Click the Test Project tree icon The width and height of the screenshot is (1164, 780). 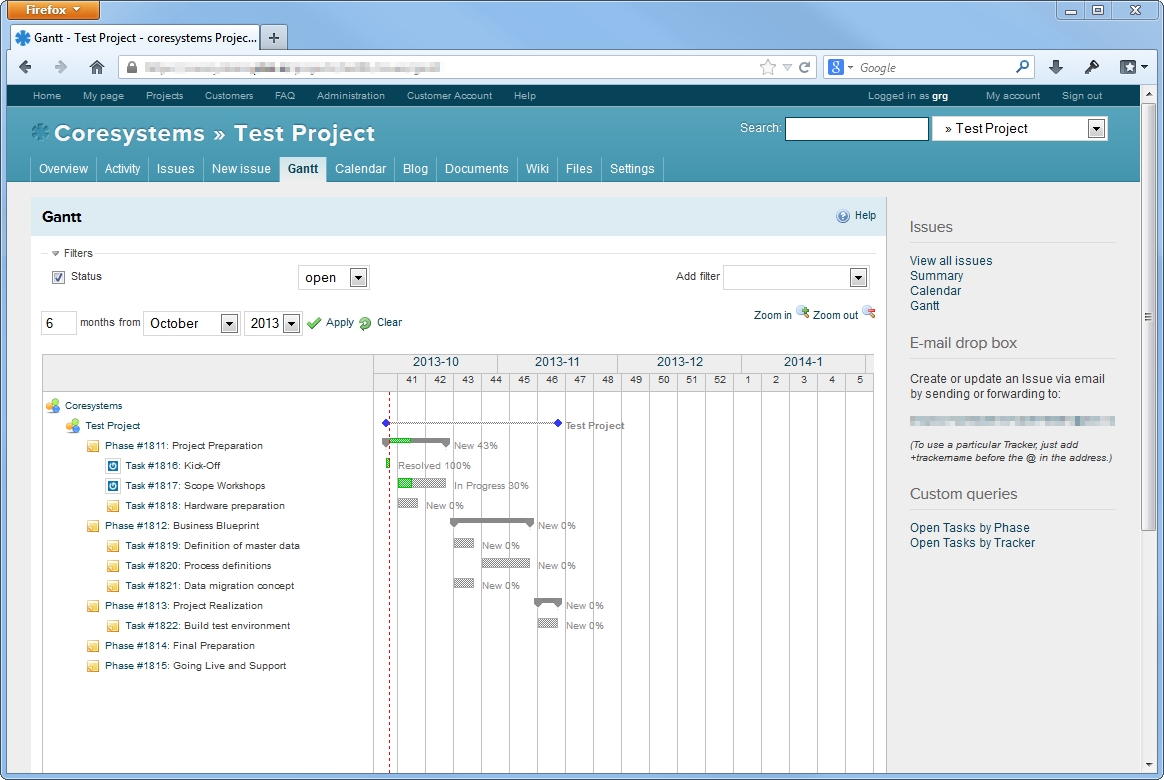point(73,426)
